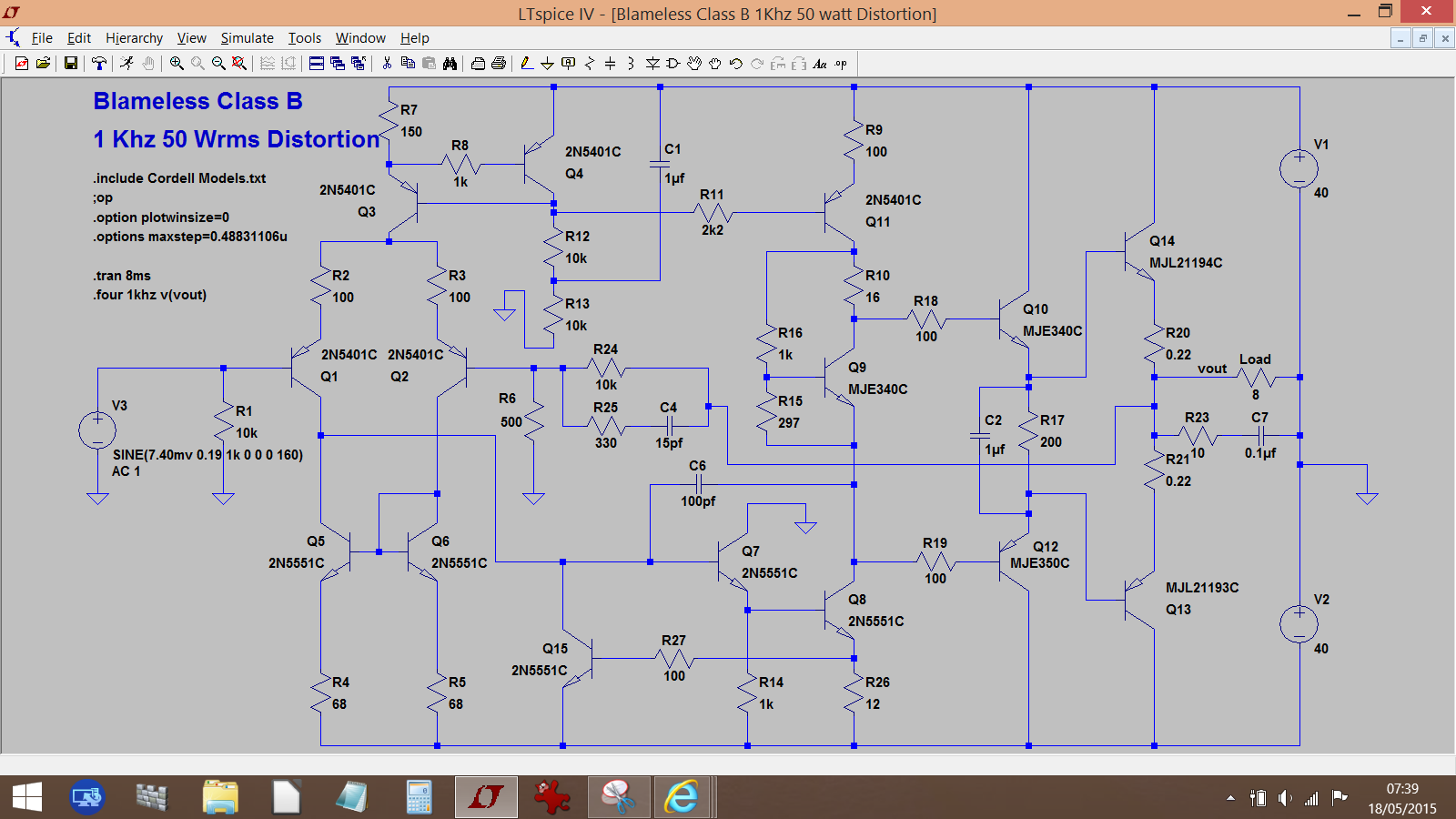Click the V2 voltage source symbol
This screenshot has width=1456, height=819.
(1299, 624)
